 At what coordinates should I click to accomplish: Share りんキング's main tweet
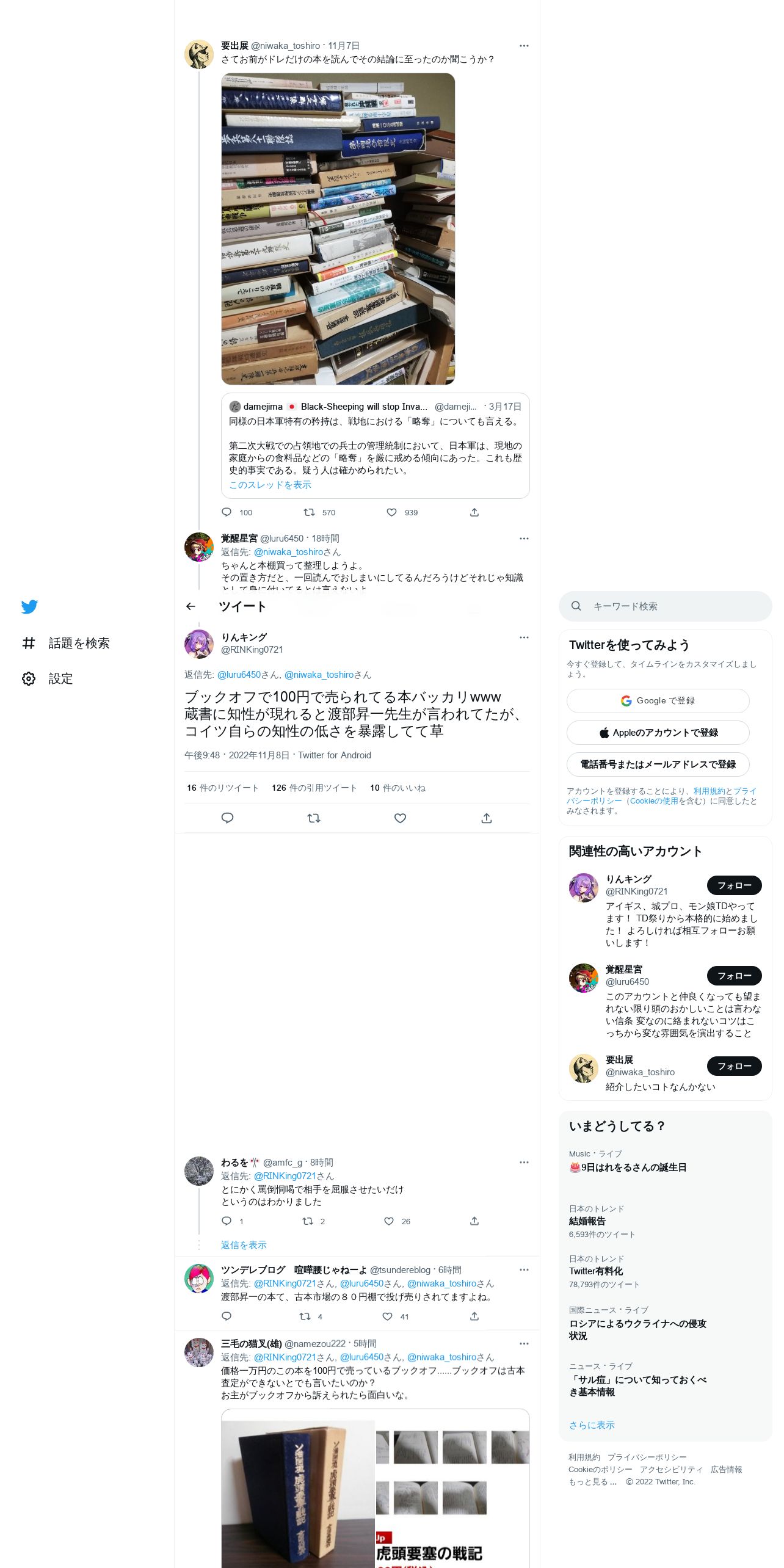tap(487, 818)
